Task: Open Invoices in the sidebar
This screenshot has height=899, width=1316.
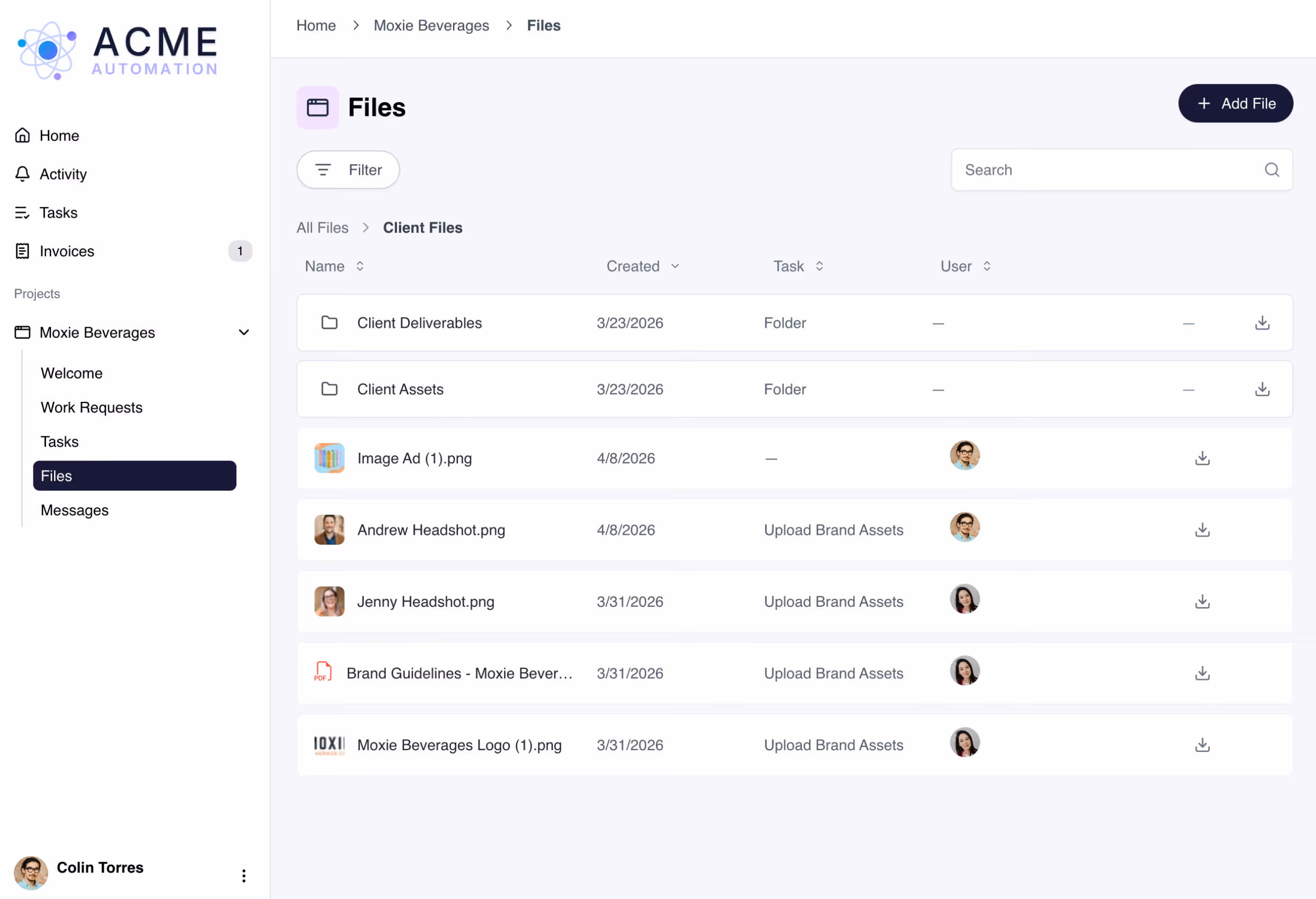Action: pyautogui.click(x=67, y=251)
